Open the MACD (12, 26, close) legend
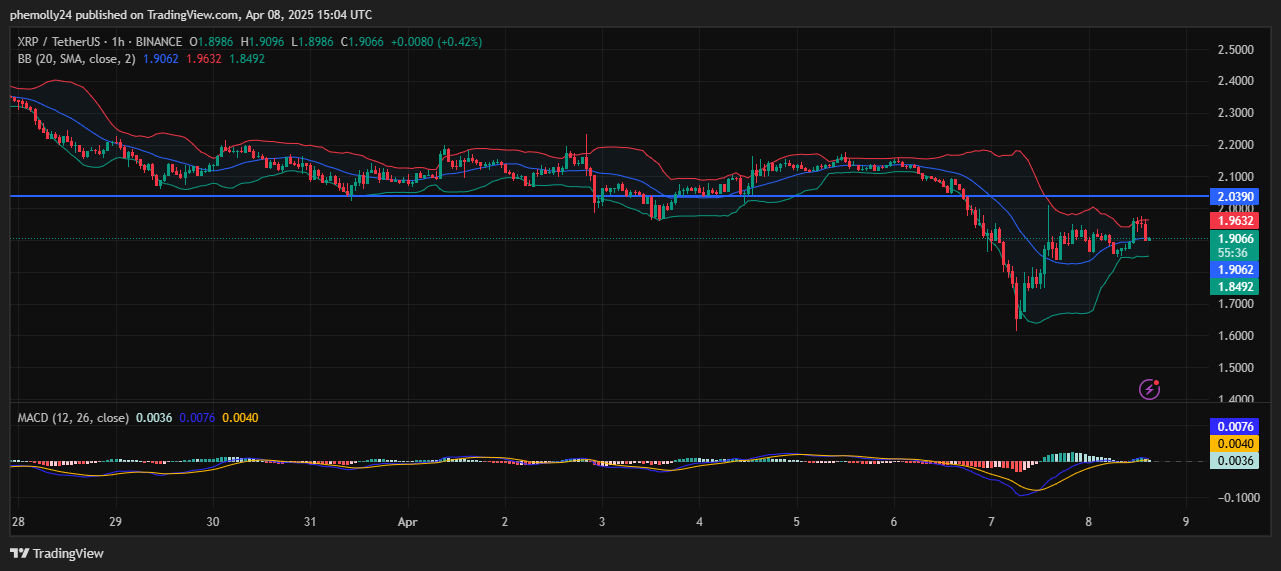1281x571 pixels. 73,417
